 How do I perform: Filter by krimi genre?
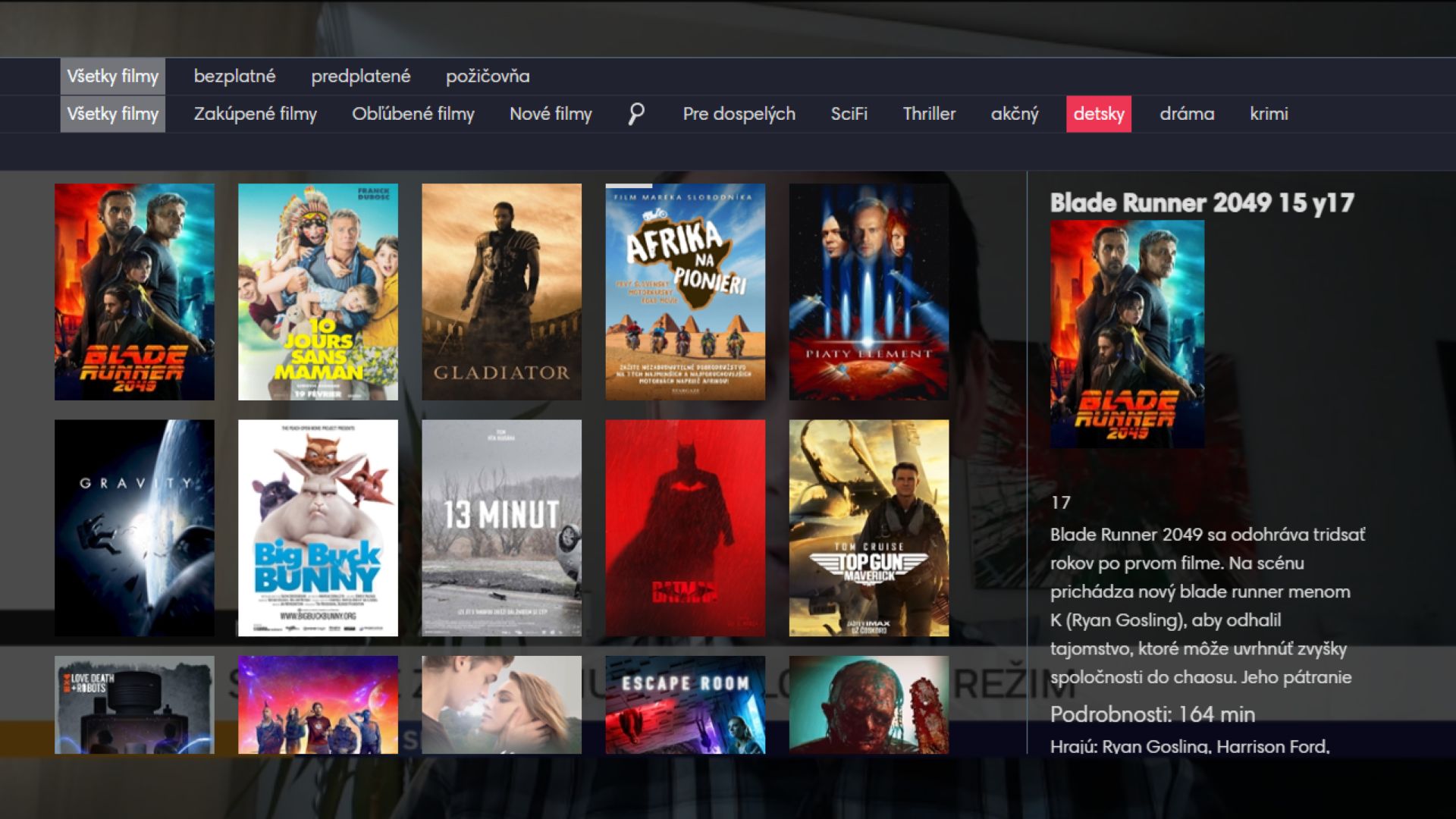[1269, 114]
